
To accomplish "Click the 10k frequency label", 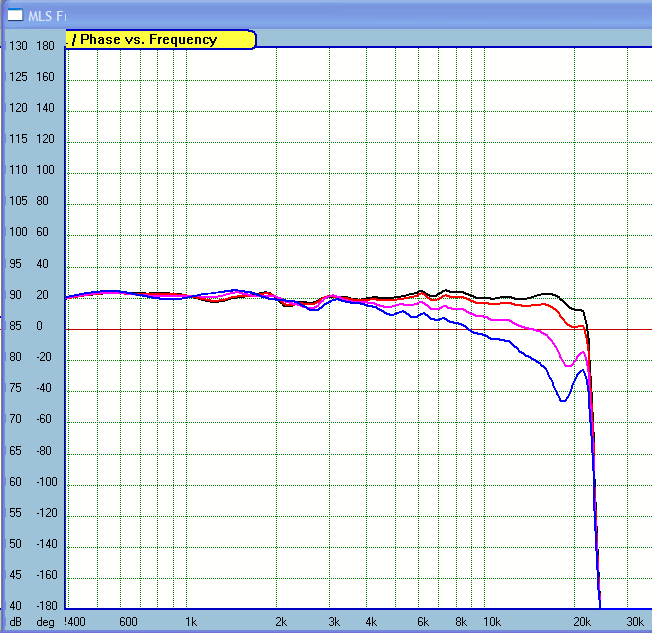I will click(492, 621).
